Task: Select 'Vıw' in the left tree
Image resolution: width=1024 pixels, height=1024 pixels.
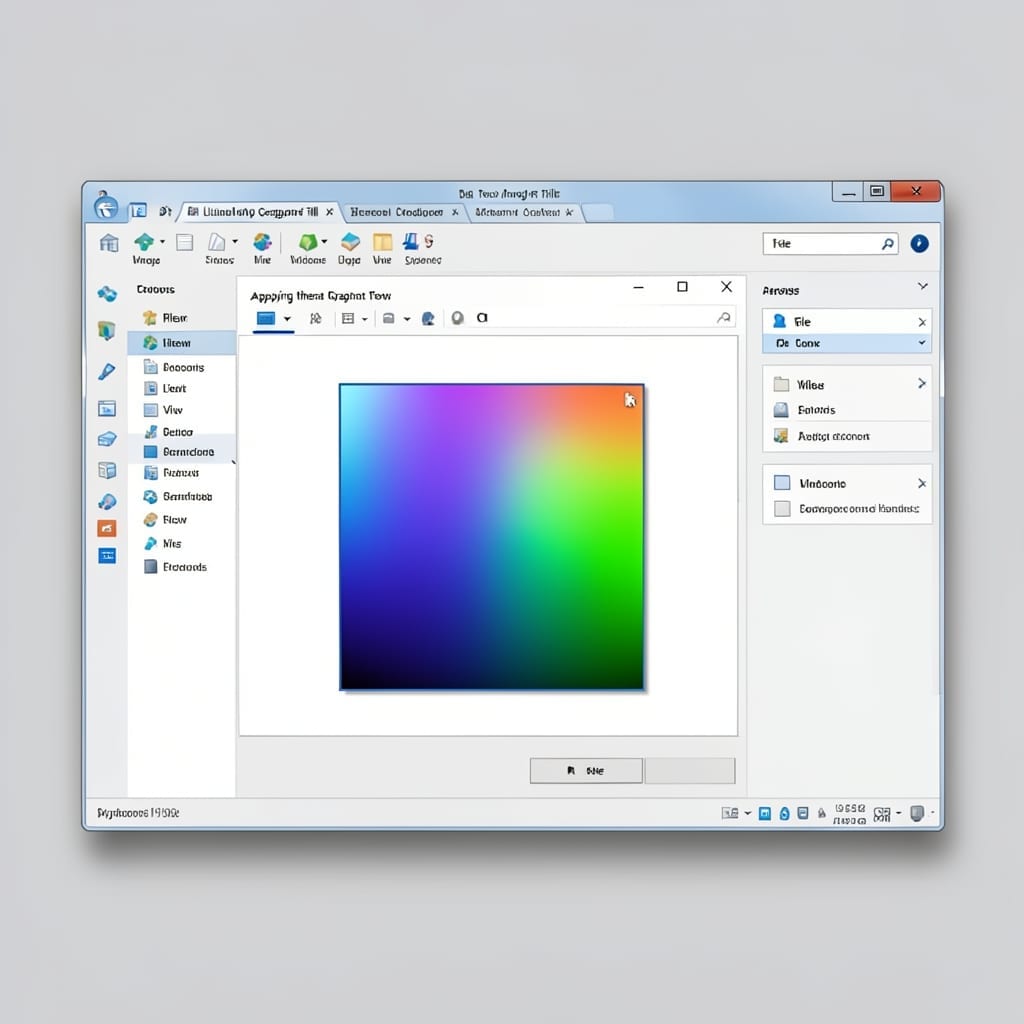Action: click(x=172, y=410)
